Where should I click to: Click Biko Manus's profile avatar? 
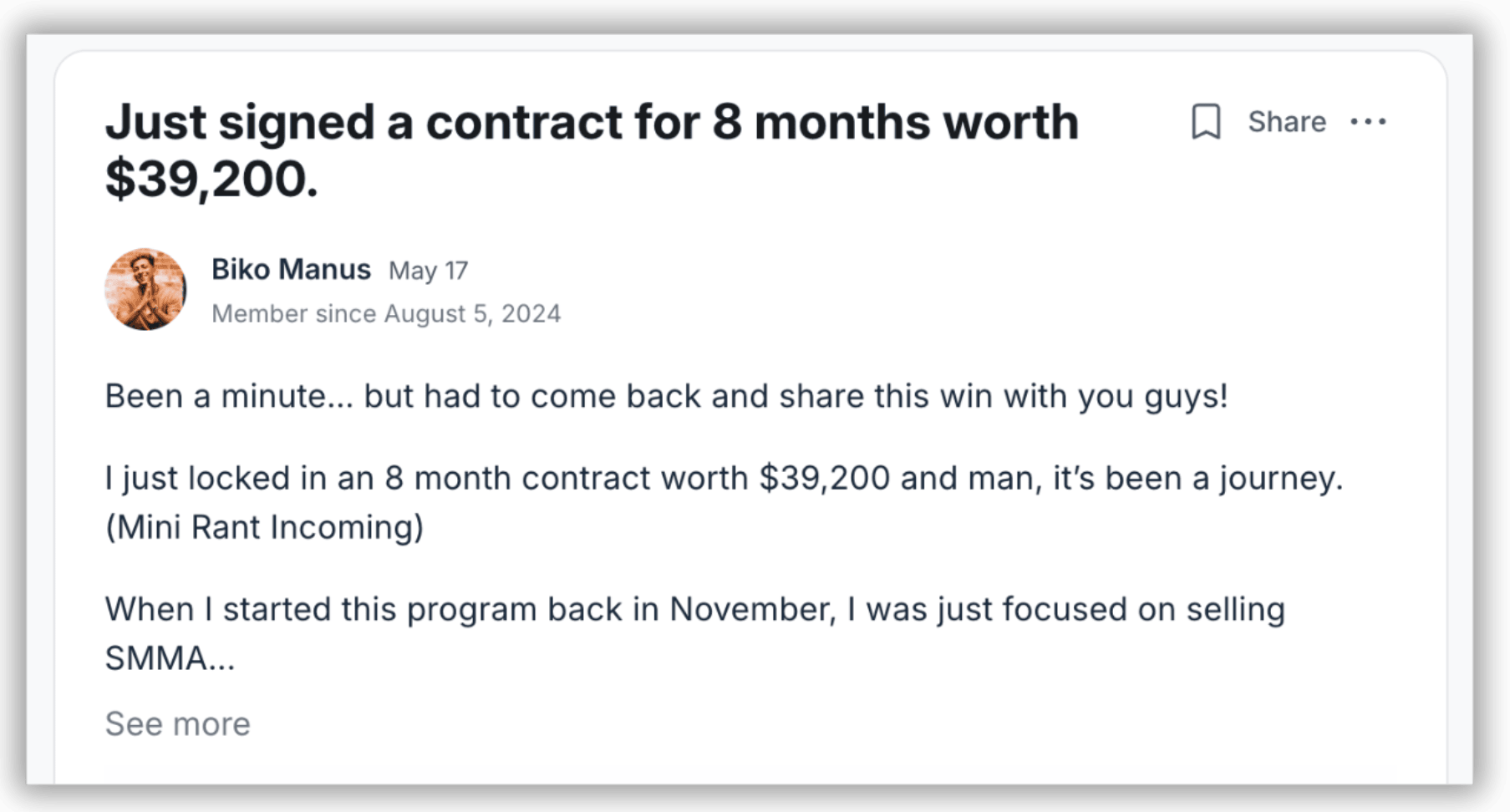(145, 290)
